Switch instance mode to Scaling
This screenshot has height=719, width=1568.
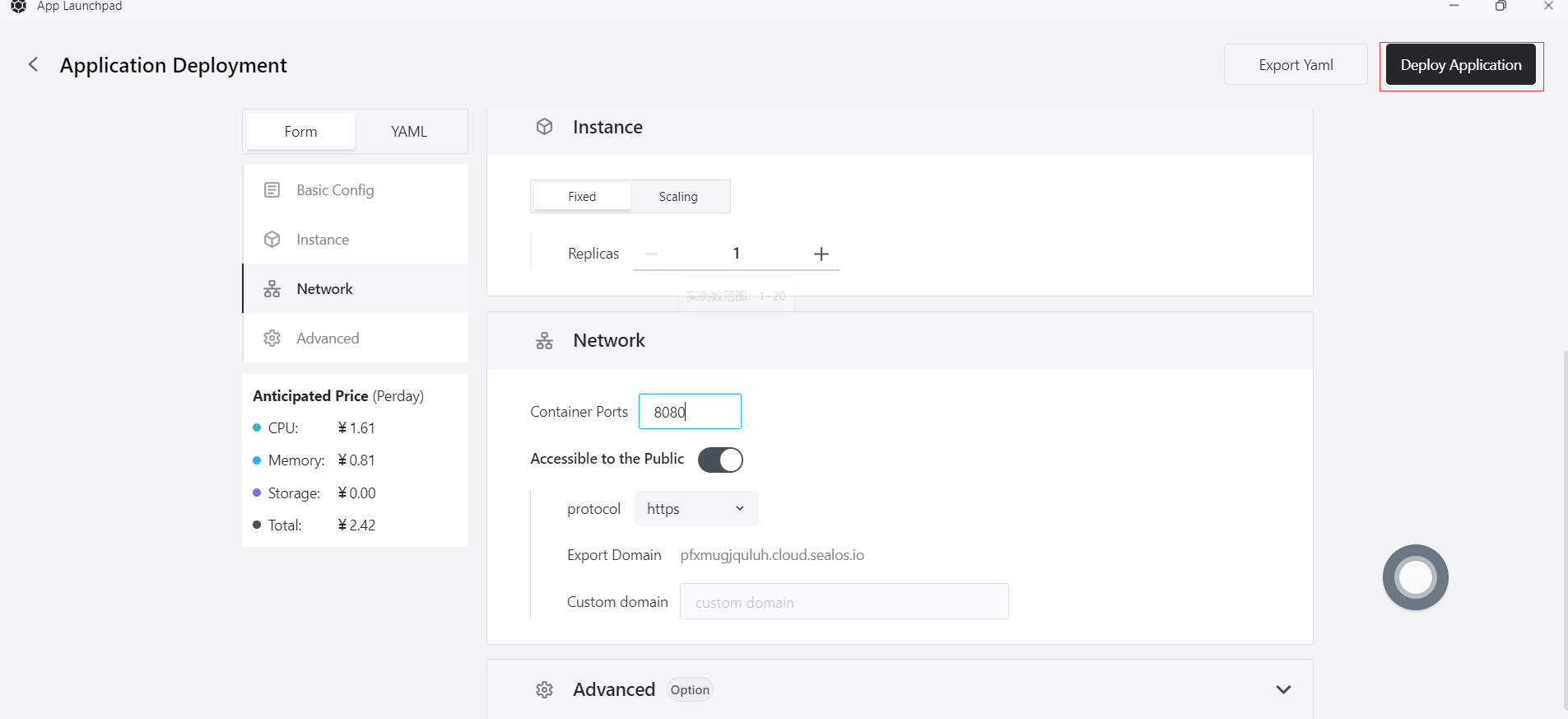click(678, 197)
